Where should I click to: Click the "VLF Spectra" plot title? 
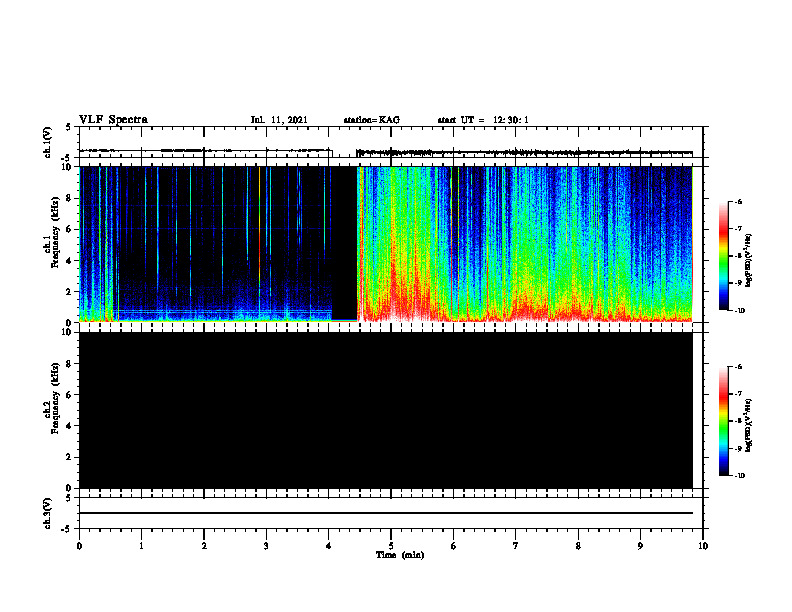(x=113, y=120)
